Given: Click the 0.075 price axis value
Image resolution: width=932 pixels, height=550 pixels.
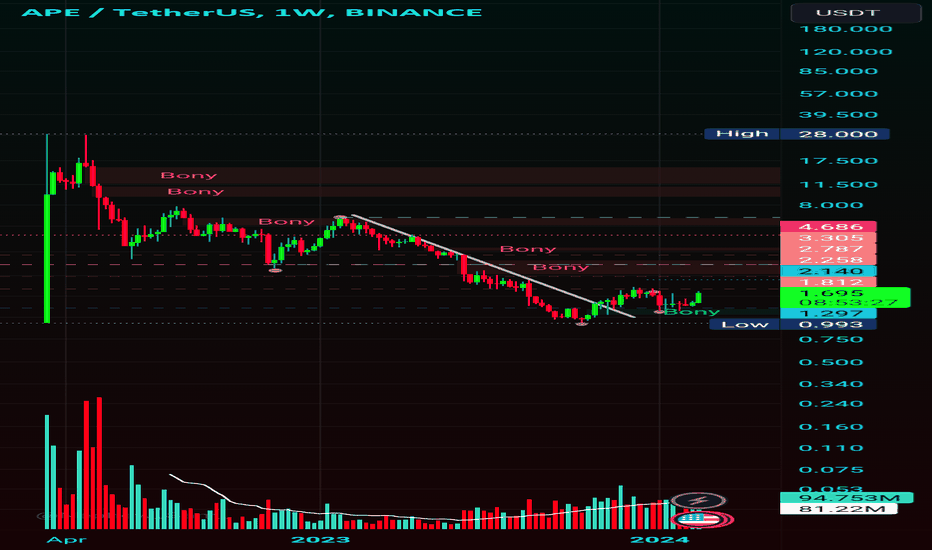Looking at the screenshot, I should [x=831, y=470].
